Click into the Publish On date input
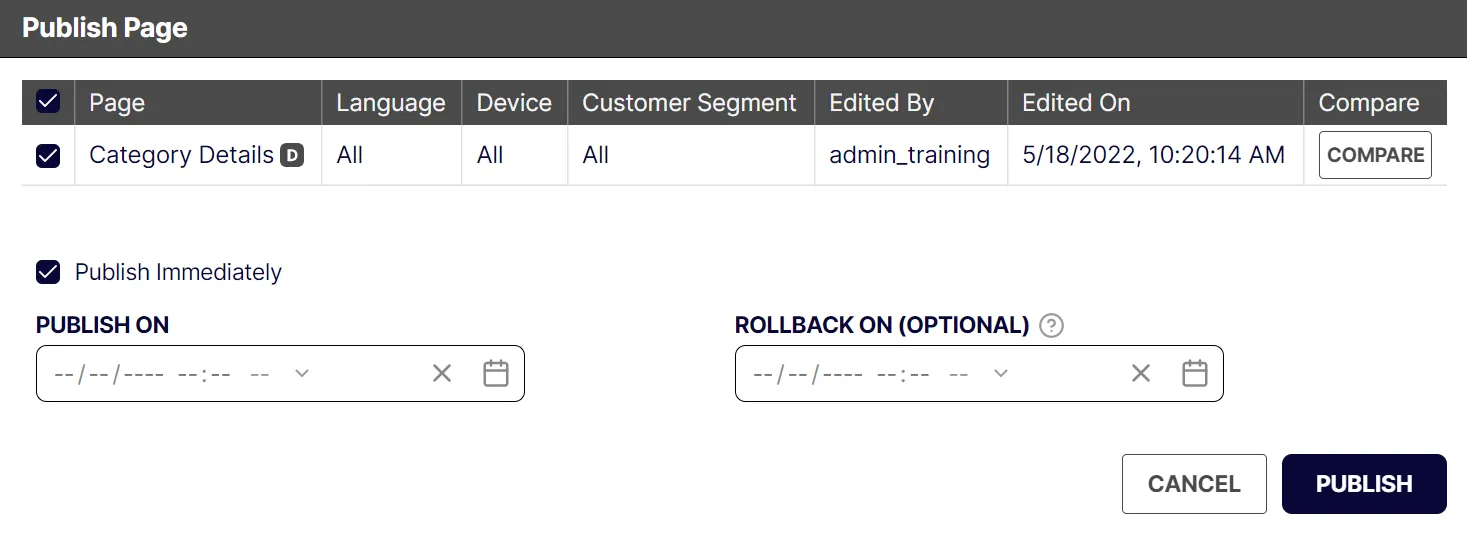Image resolution: width=1467 pixels, height=550 pixels. click(280, 373)
